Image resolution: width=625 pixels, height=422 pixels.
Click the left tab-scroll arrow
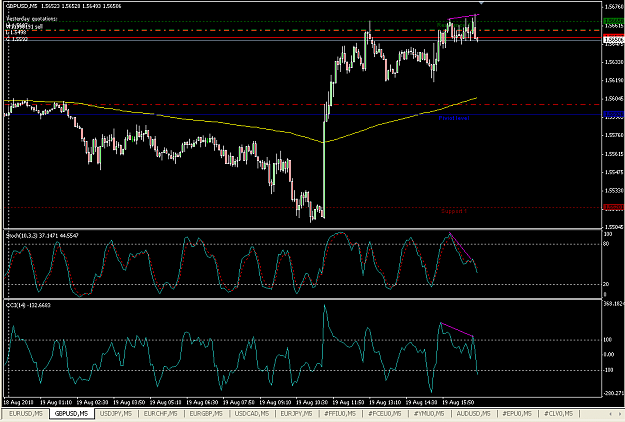click(610, 414)
